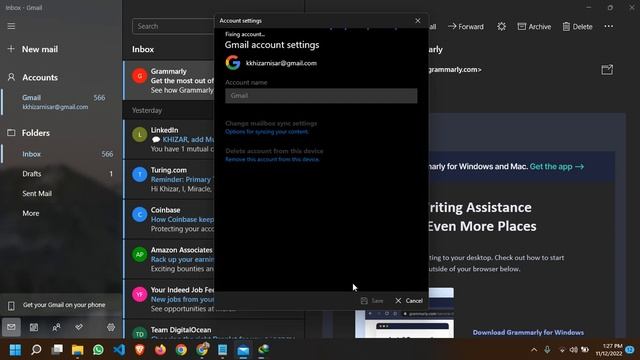Open the People contacts icon
Screen dimensions: 640x360
point(56,327)
